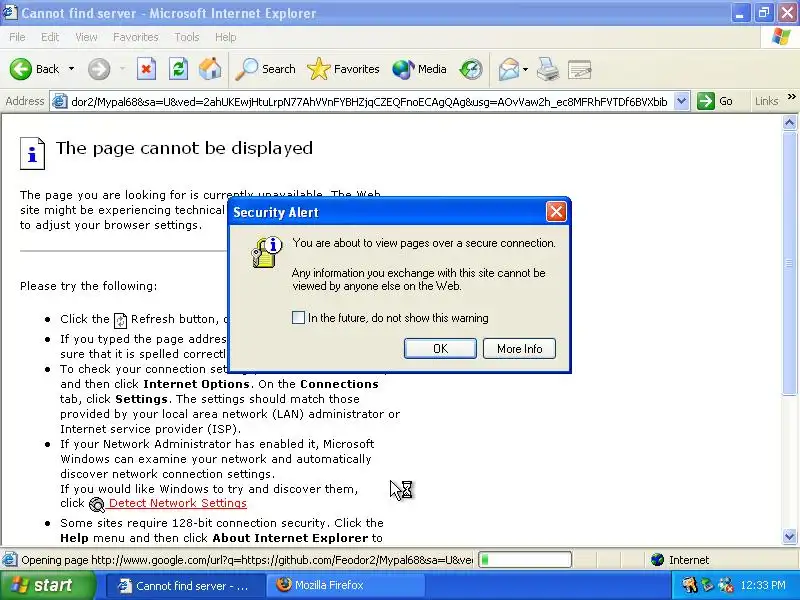Click the green Go arrow icon
This screenshot has height=600, width=800.
click(706, 101)
